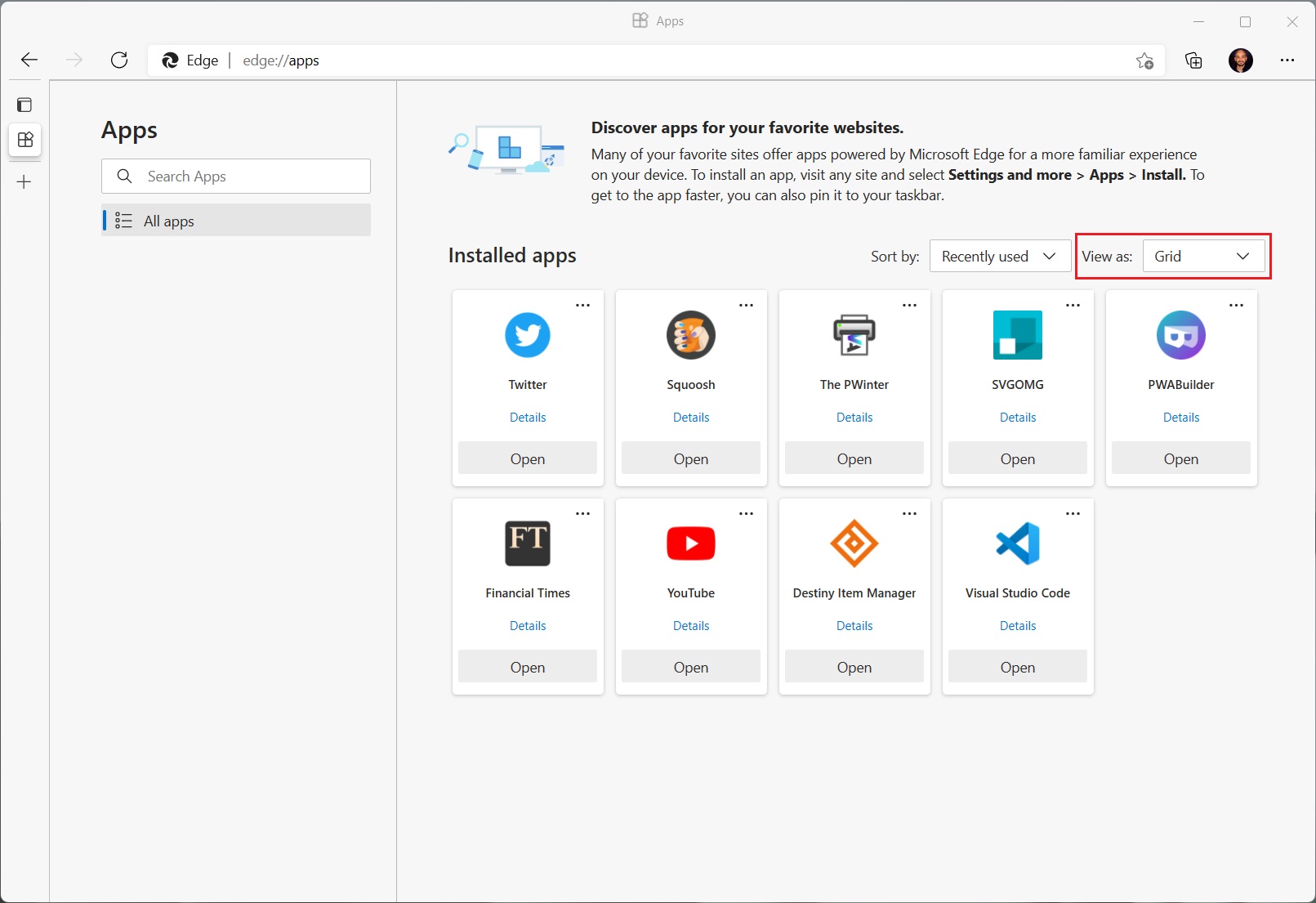Open the Sort by Recently used dropdown
This screenshot has width=1316, height=903.
999,256
